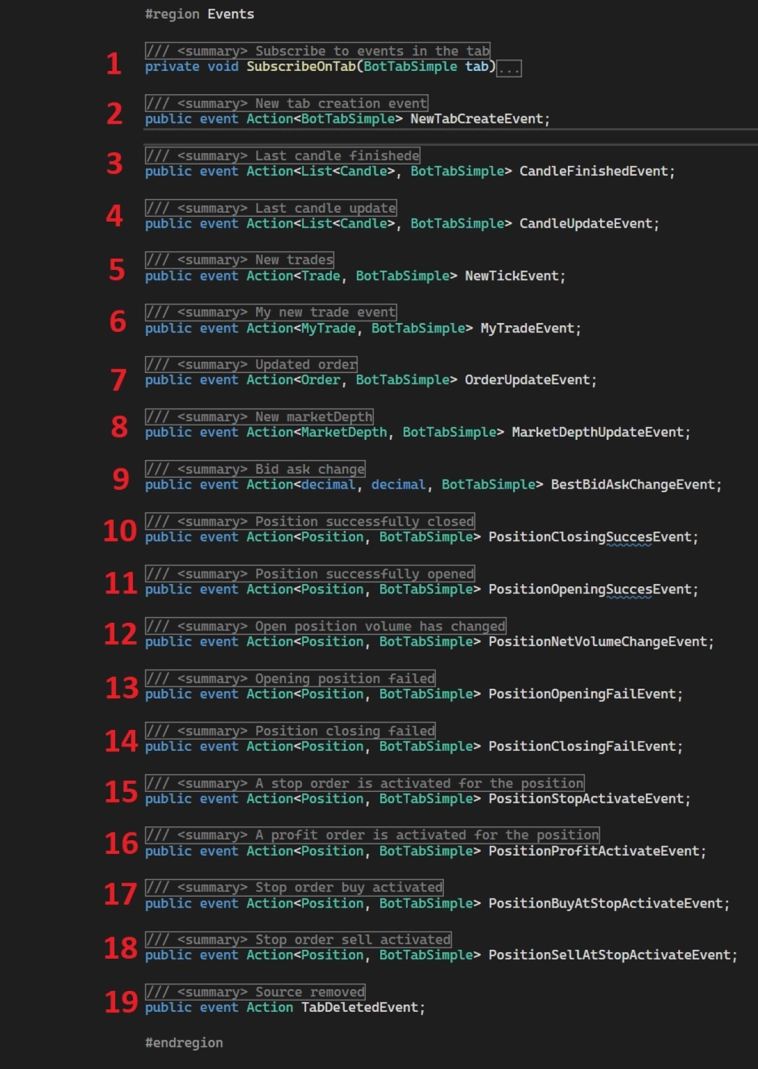
Task: Click the PositionBuyAtStopActivateEvent identifier
Action: (605, 904)
